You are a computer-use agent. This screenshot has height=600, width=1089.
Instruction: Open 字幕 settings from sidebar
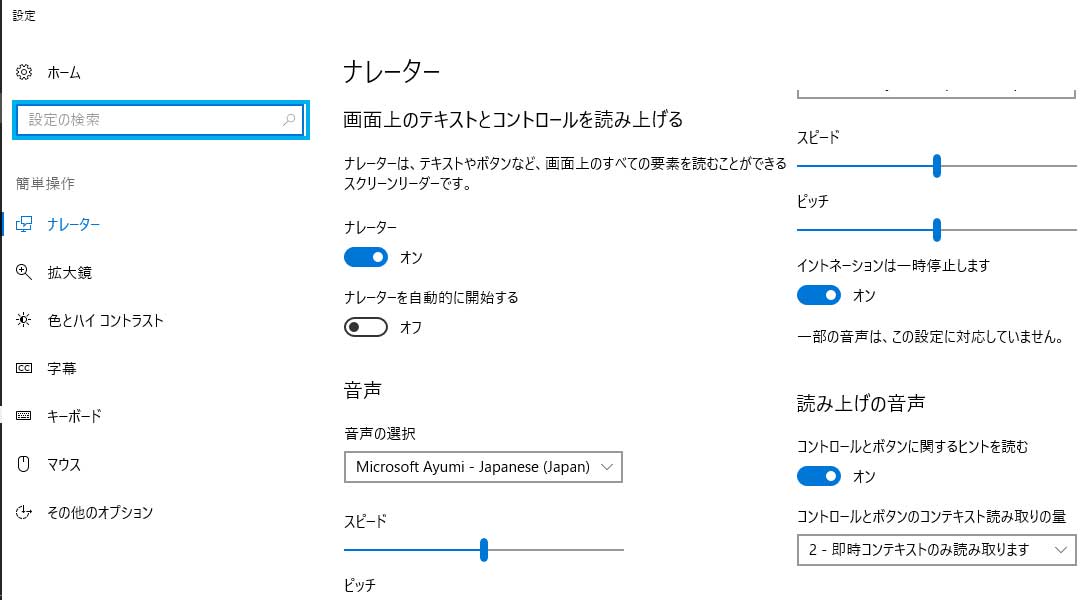[62, 368]
